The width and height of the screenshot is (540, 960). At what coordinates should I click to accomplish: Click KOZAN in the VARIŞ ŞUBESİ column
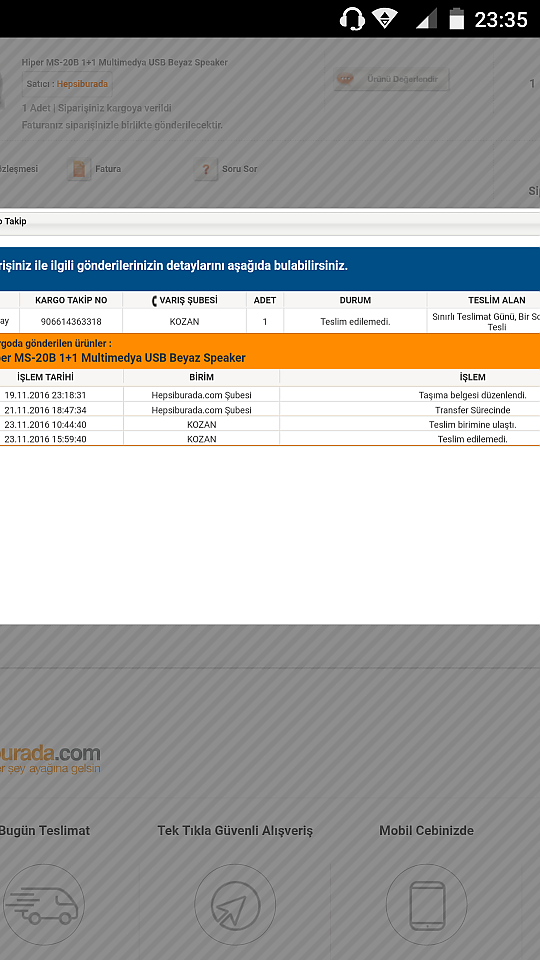tap(184, 321)
